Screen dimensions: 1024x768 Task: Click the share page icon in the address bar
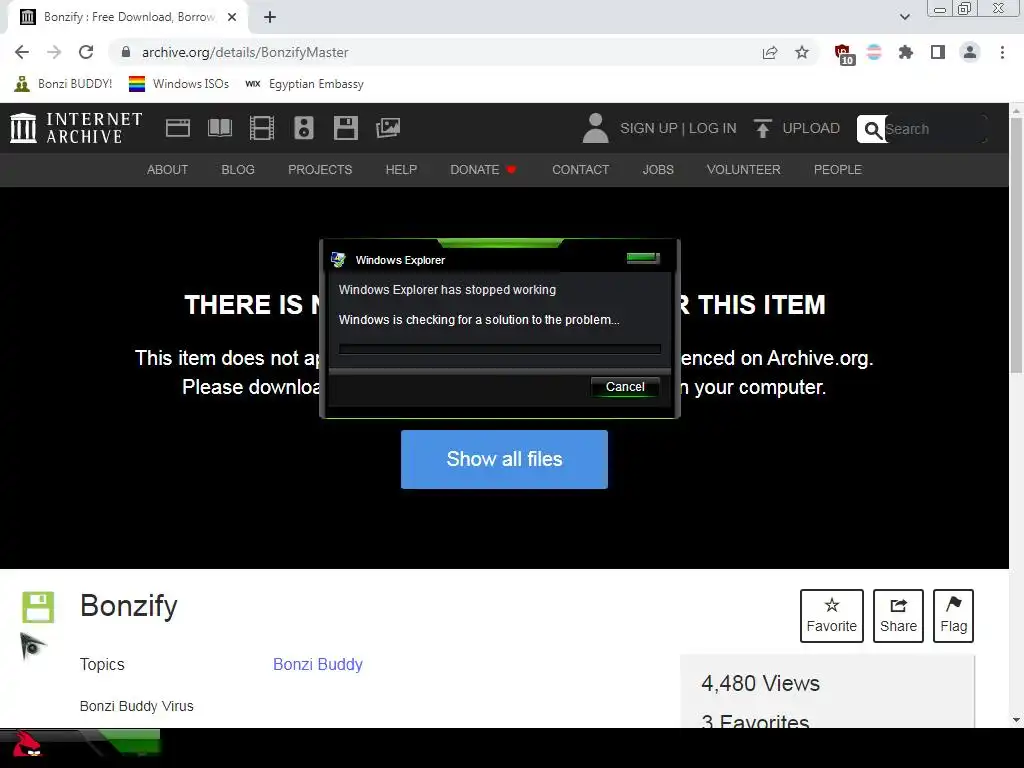click(770, 53)
